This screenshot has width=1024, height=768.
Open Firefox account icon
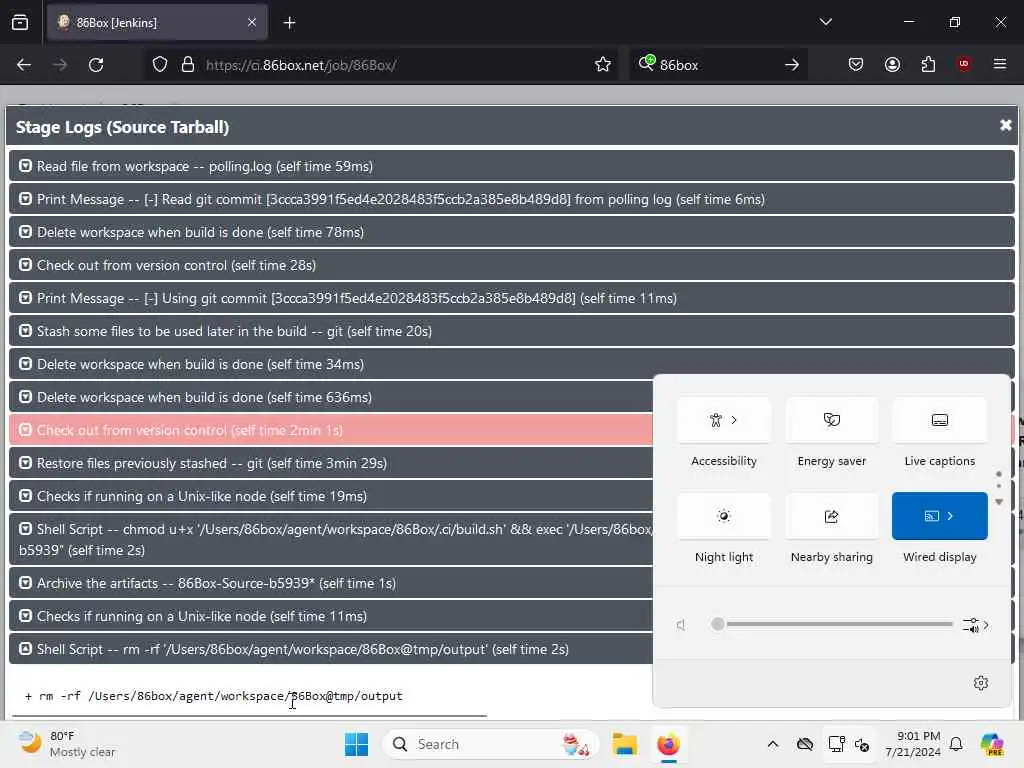click(x=892, y=64)
